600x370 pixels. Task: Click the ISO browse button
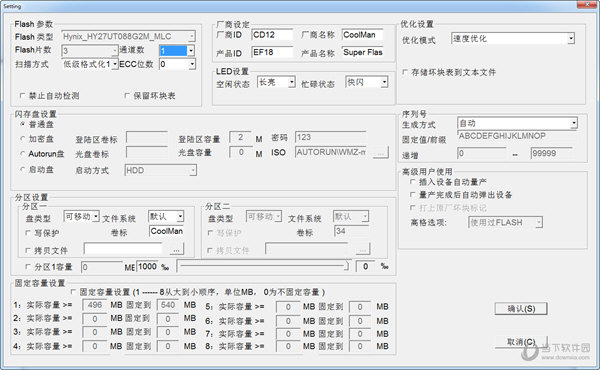point(381,153)
